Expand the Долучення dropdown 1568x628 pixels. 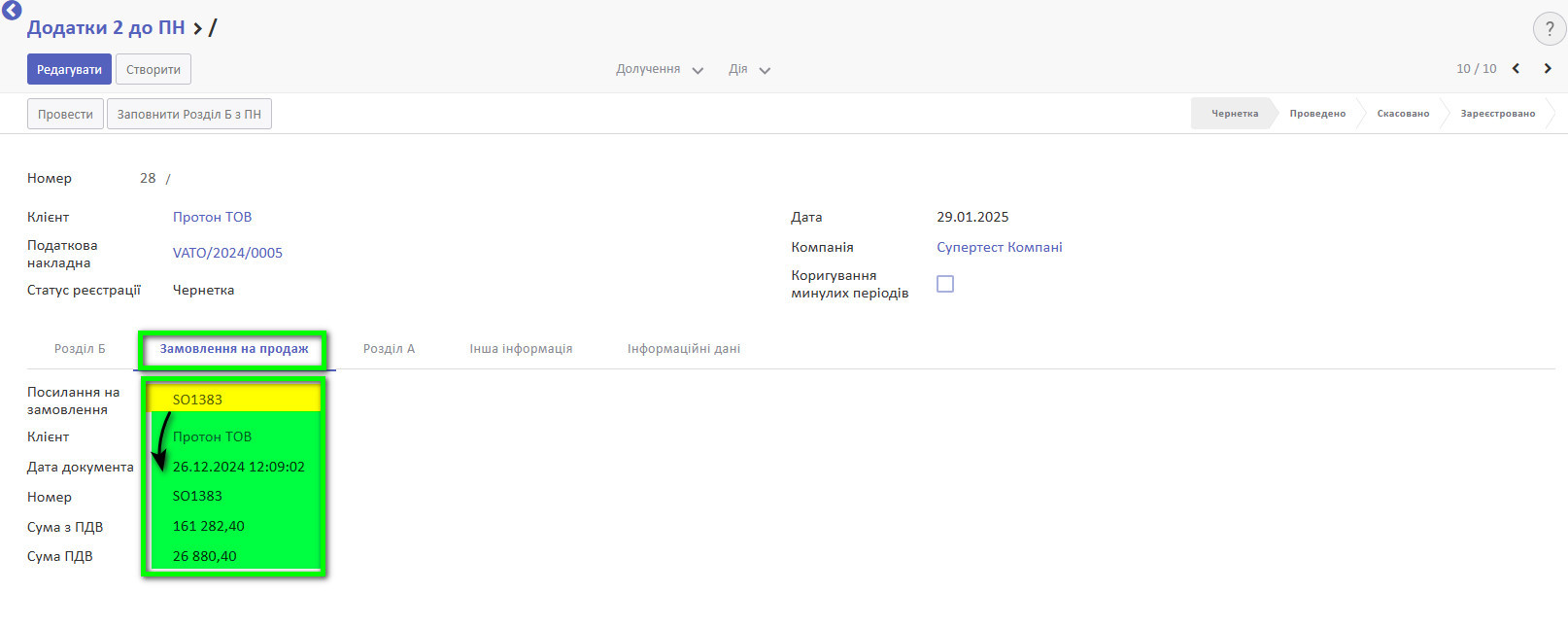click(x=660, y=69)
